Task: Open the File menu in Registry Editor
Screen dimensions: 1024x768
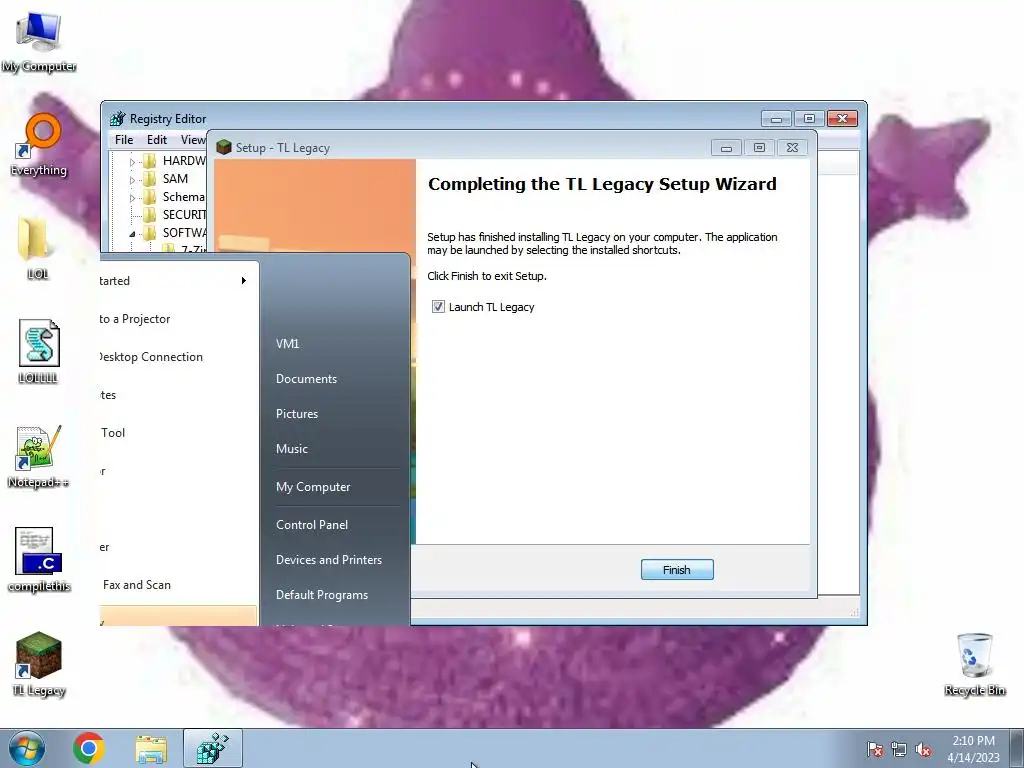Action: [x=124, y=140]
